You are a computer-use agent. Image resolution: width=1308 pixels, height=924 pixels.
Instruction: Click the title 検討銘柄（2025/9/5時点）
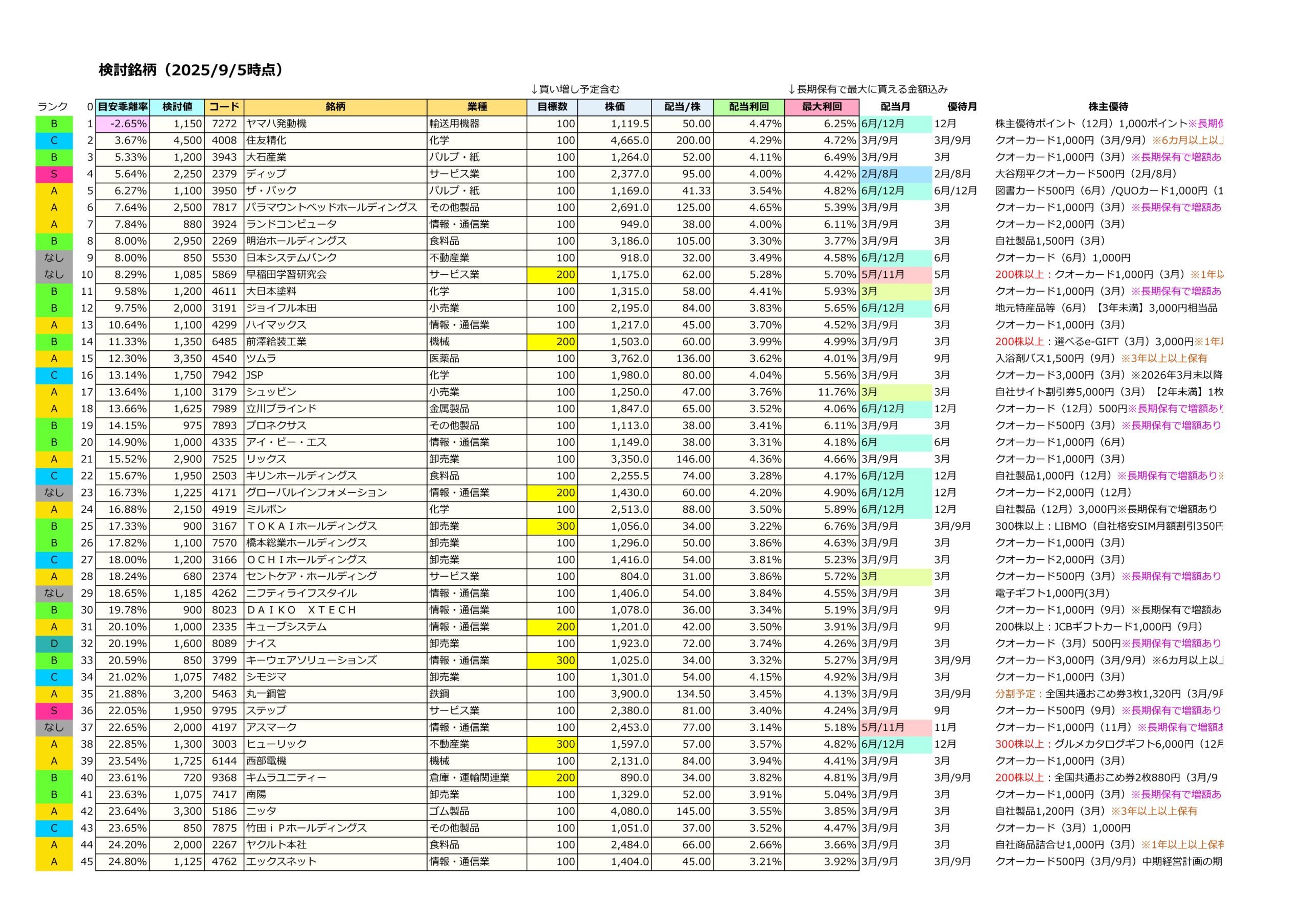pyautogui.click(x=192, y=70)
